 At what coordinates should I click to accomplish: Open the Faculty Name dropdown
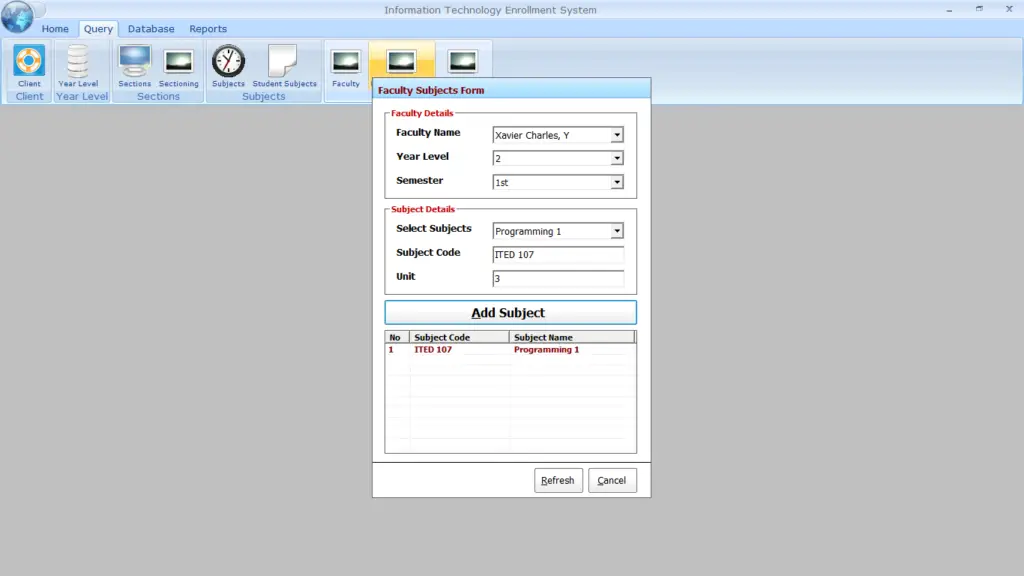point(620,134)
